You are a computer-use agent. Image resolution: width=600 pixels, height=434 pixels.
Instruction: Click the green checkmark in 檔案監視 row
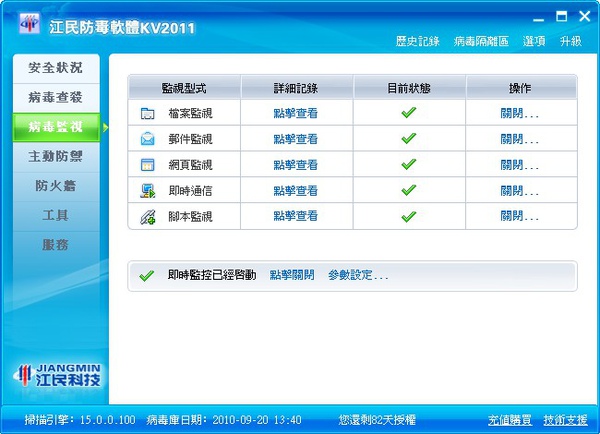pyautogui.click(x=409, y=113)
